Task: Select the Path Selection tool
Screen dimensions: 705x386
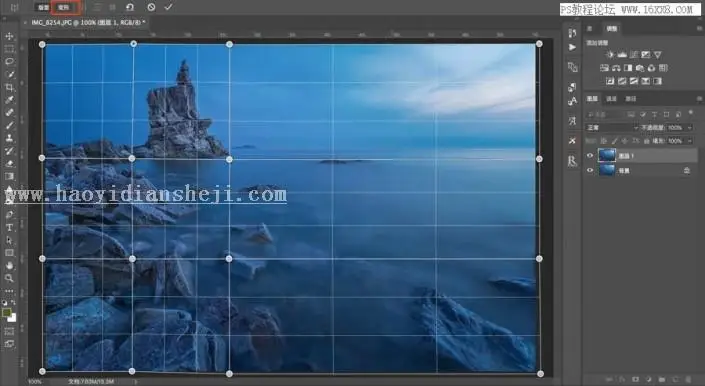Action: (x=9, y=240)
